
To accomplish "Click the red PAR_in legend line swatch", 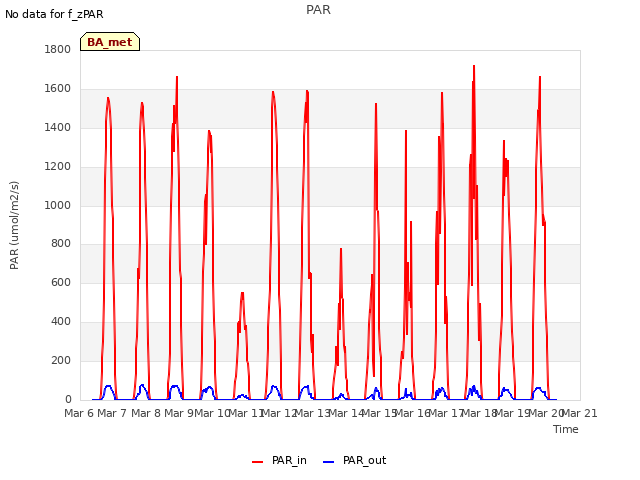I will click(258, 462).
